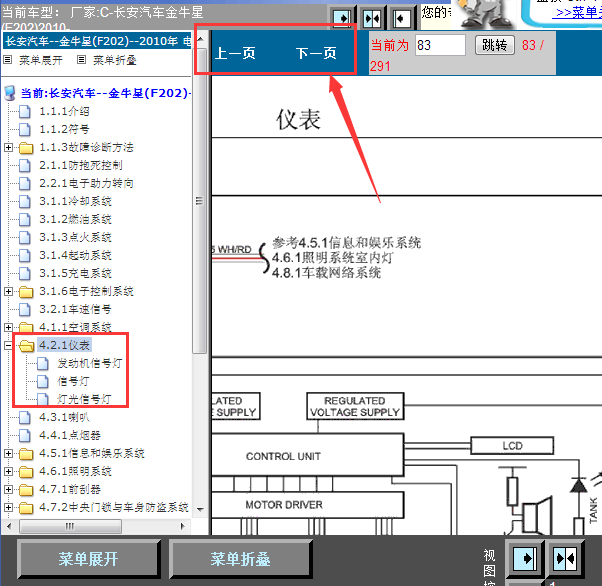Collapse the 4.2.1仪表 node
This screenshot has width=602, height=586.
point(8,346)
